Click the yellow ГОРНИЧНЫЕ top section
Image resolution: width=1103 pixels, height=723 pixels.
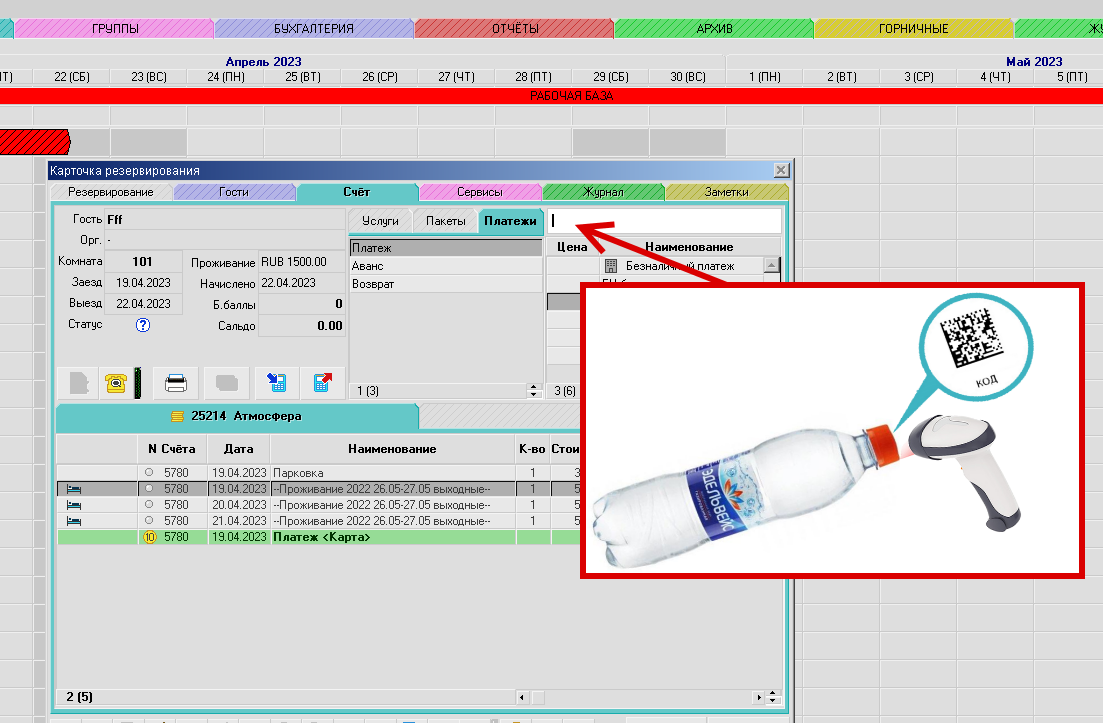pos(913,29)
